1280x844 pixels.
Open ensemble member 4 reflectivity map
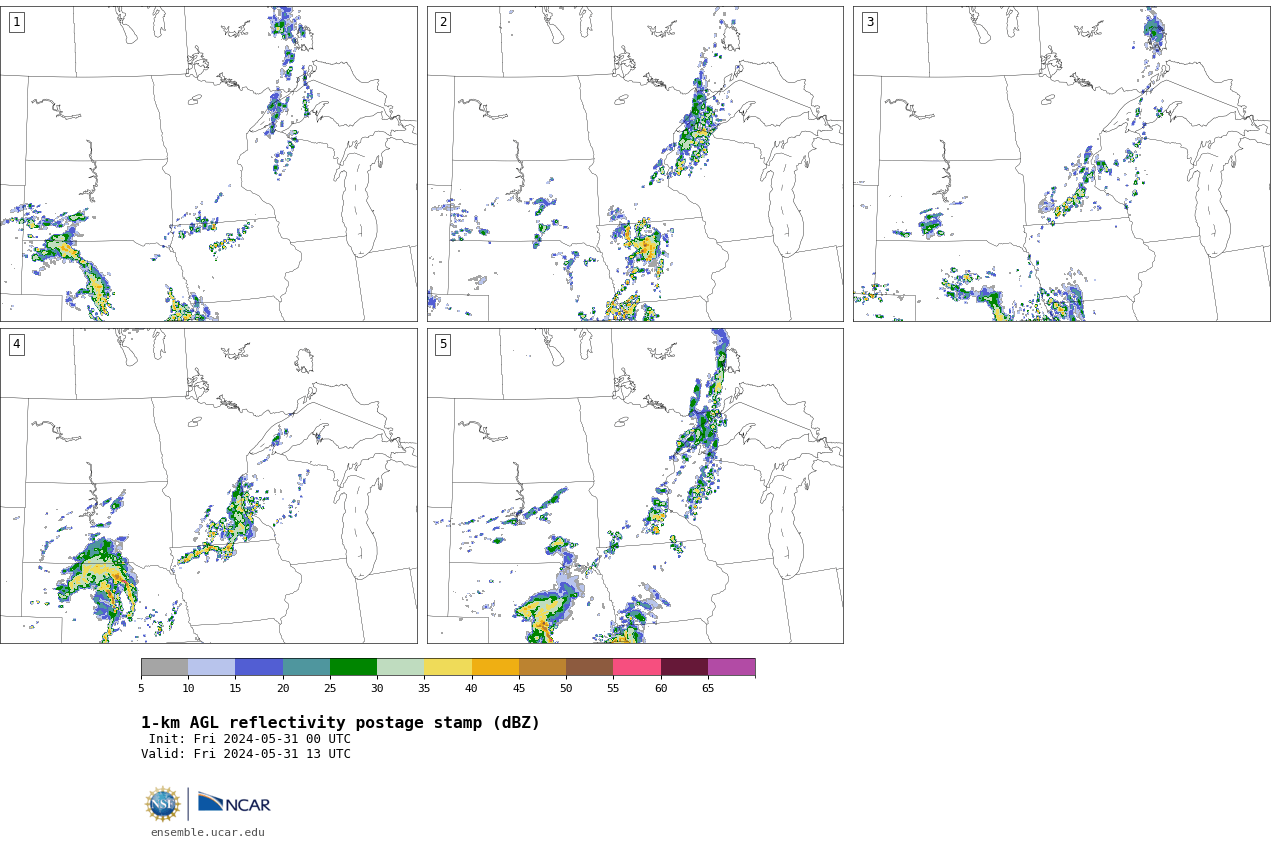click(x=208, y=486)
